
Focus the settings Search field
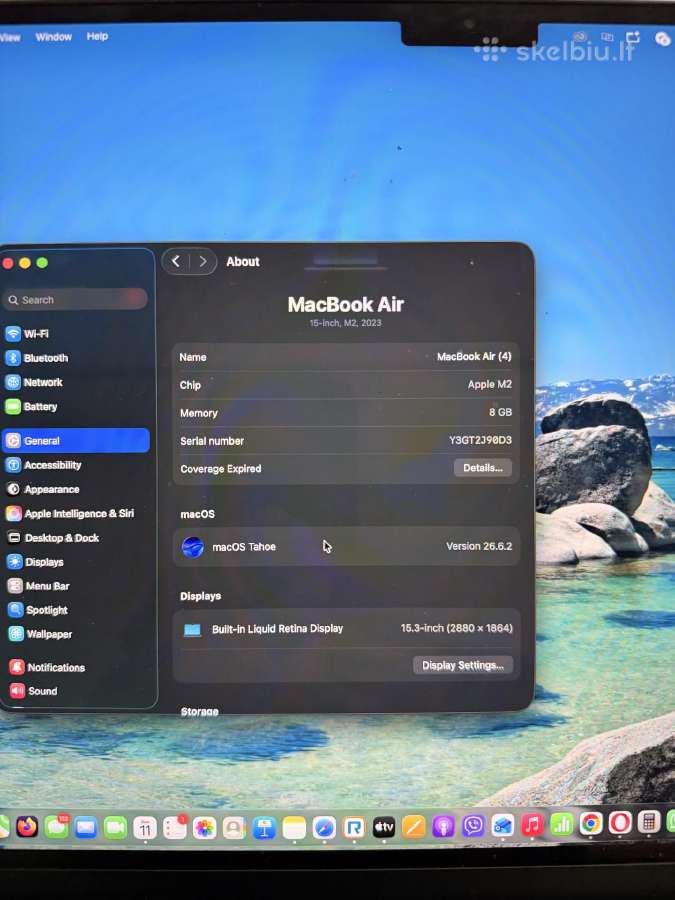pyautogui.click(x=76, y=300)
